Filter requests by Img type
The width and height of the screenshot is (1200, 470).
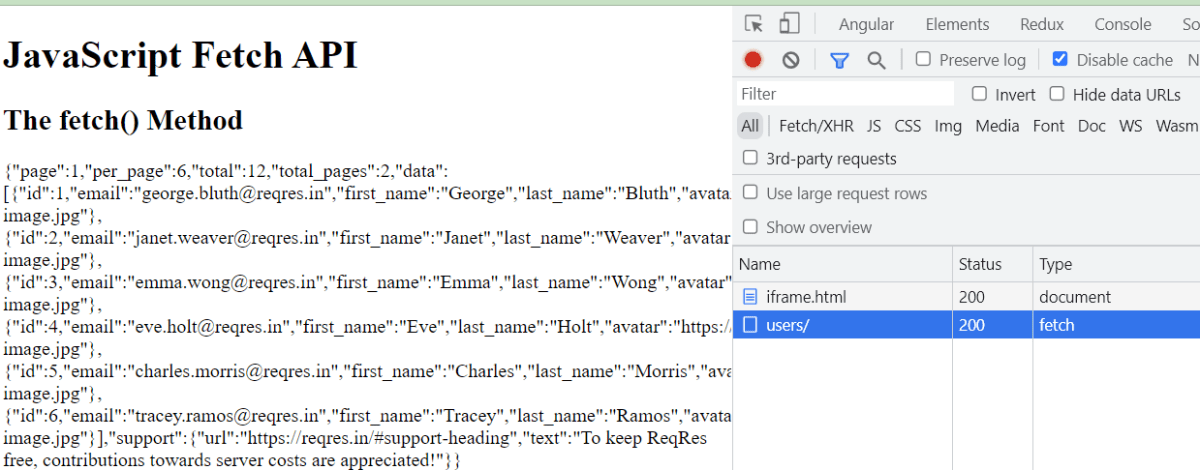[948, 126]
